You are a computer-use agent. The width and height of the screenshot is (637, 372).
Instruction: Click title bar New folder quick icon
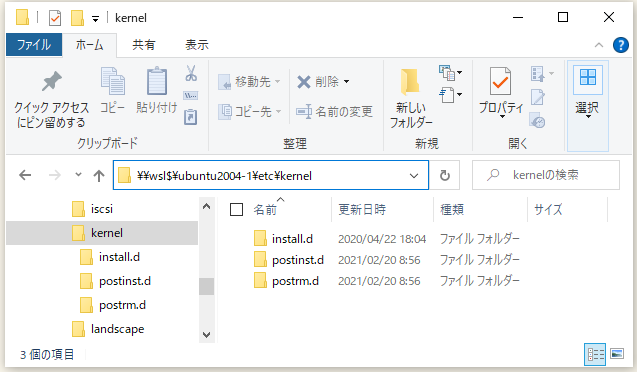[x=77, y=18]
